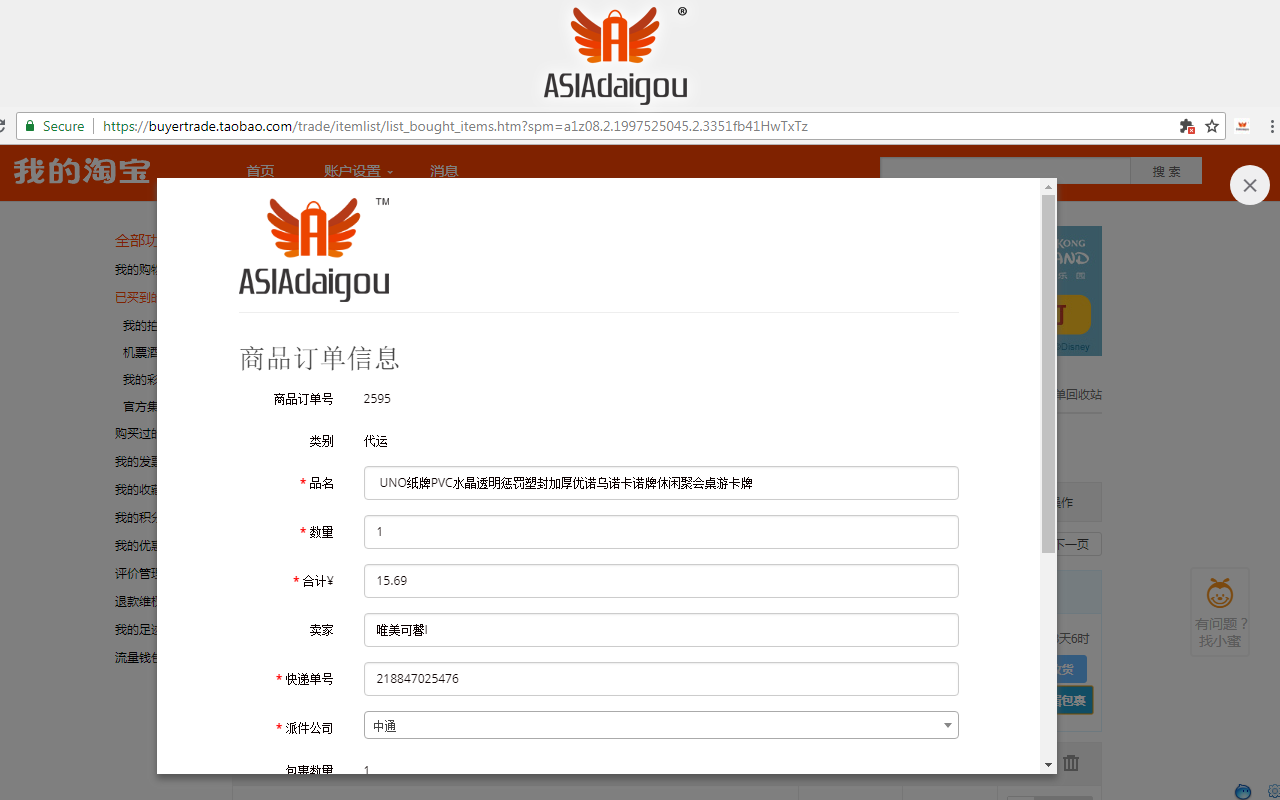1280x800 pixels.
Task: Open the ASIAdaigou browser extension icon
Action: coord(1243,126)
